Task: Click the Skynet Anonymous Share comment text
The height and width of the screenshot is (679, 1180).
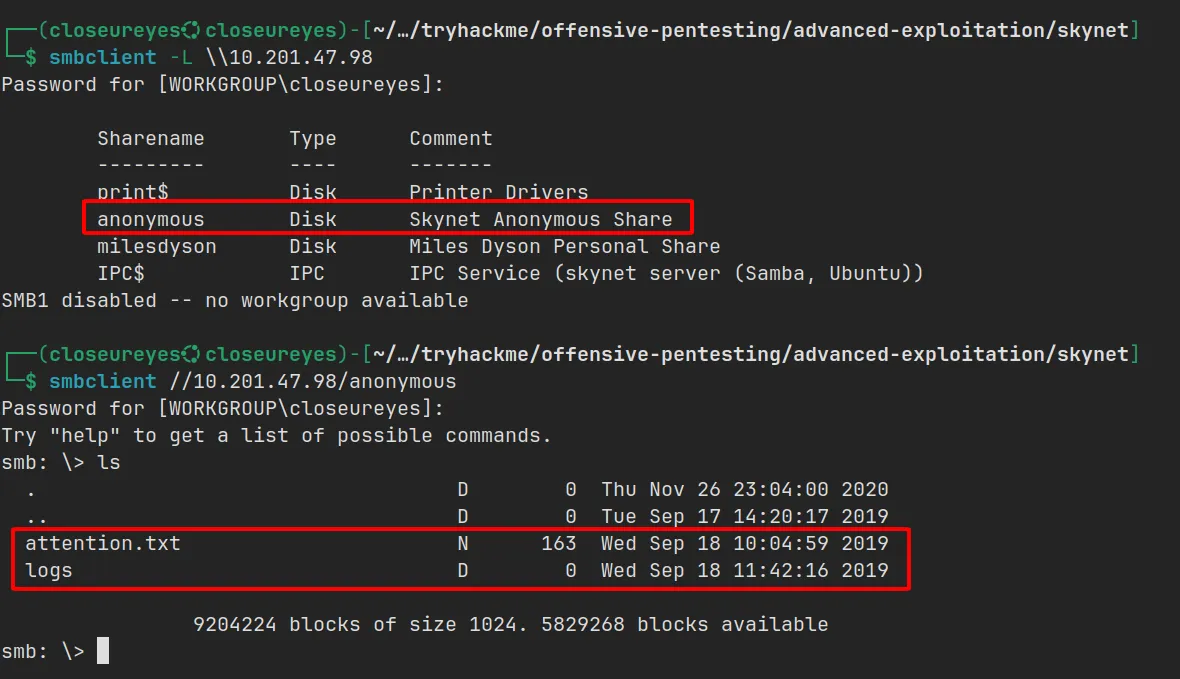Action: (540, 219)
